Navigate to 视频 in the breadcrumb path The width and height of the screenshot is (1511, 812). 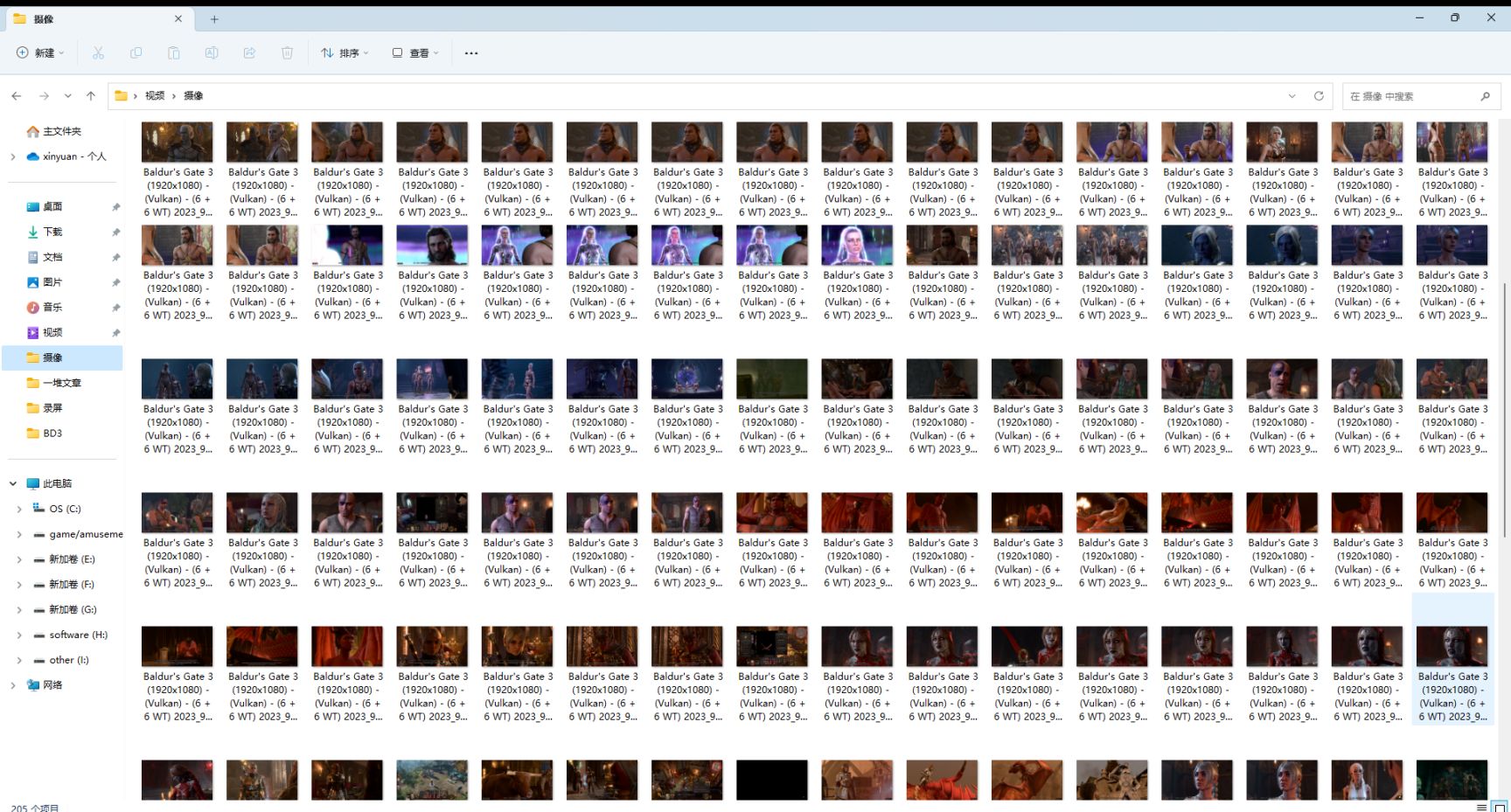155,96
